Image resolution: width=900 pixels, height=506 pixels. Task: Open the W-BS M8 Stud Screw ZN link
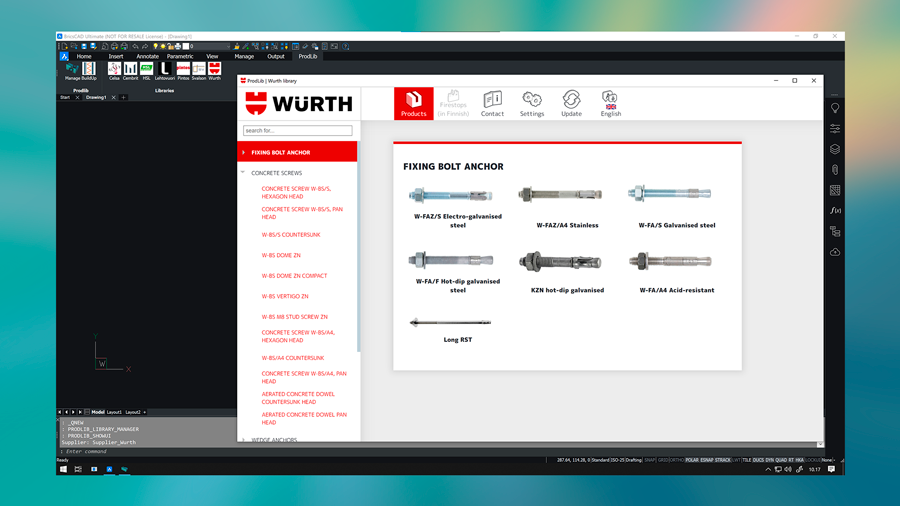click(x=294, y=317)
